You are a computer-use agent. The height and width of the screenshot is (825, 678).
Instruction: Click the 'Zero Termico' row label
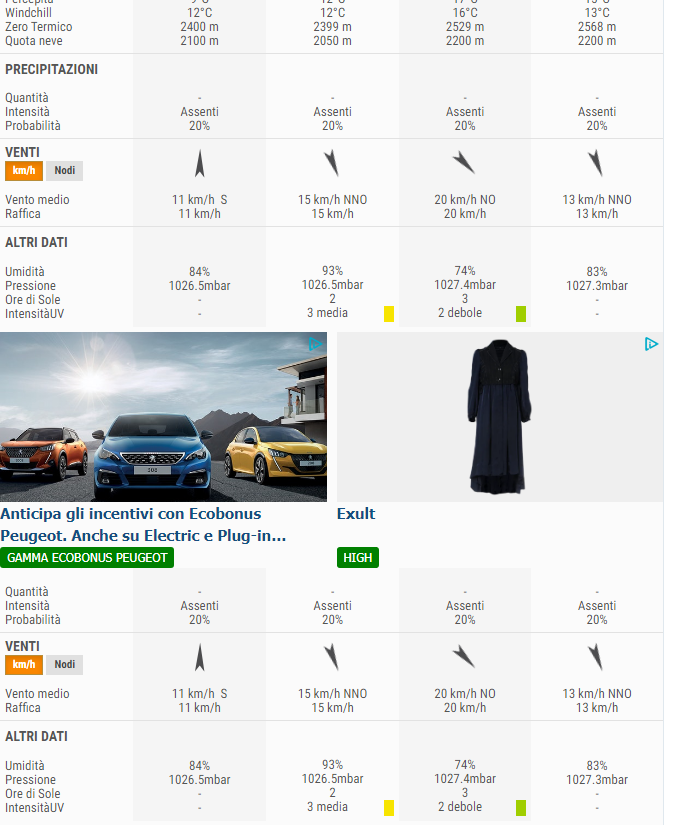click(39, 27)
